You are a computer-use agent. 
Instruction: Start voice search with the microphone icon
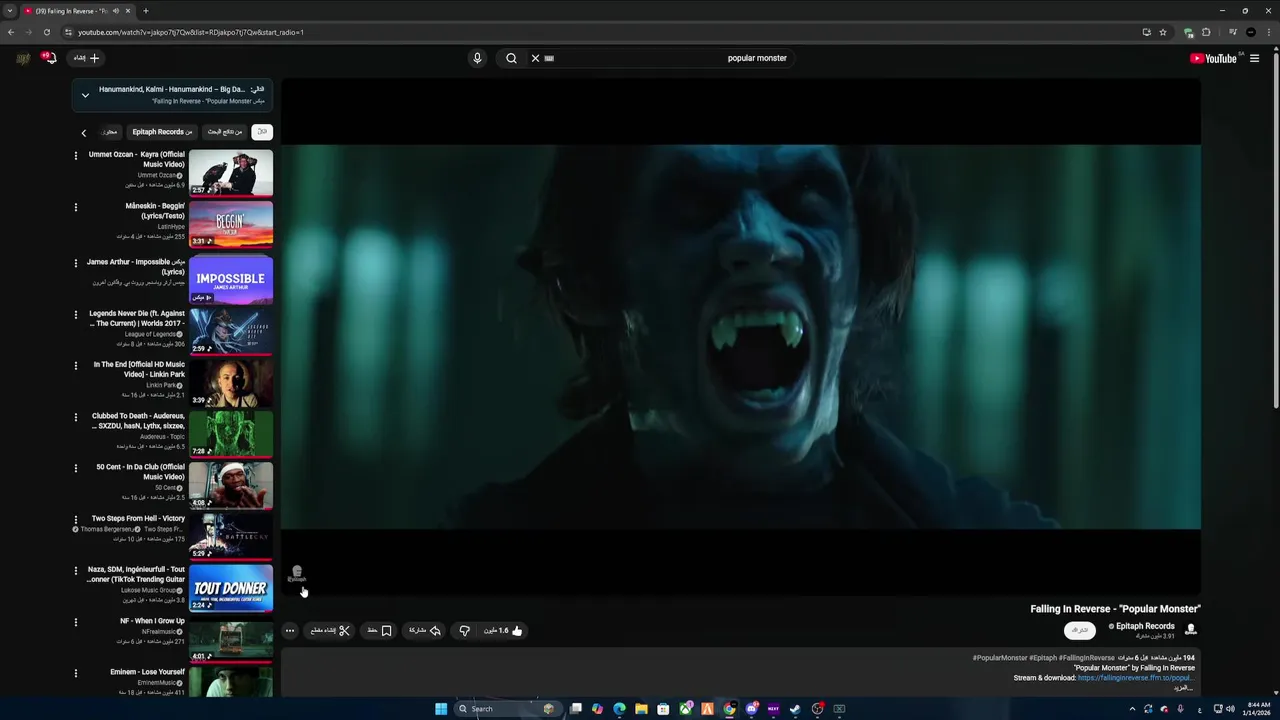pos(477,58)
